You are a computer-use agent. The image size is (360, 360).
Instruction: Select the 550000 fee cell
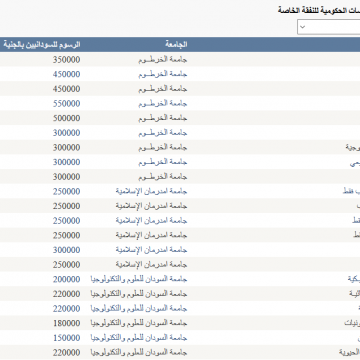pos(66,104)
